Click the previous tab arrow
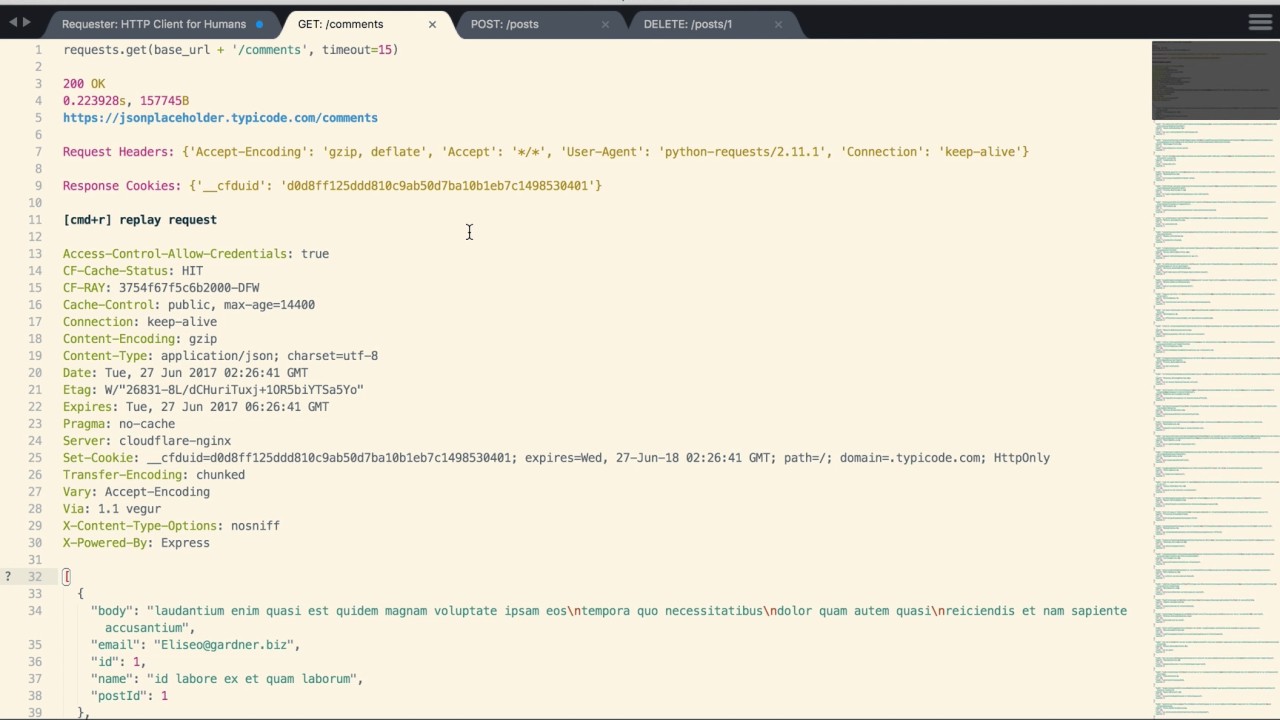This screenshot has width=1280, height=720. pos(13,22)
